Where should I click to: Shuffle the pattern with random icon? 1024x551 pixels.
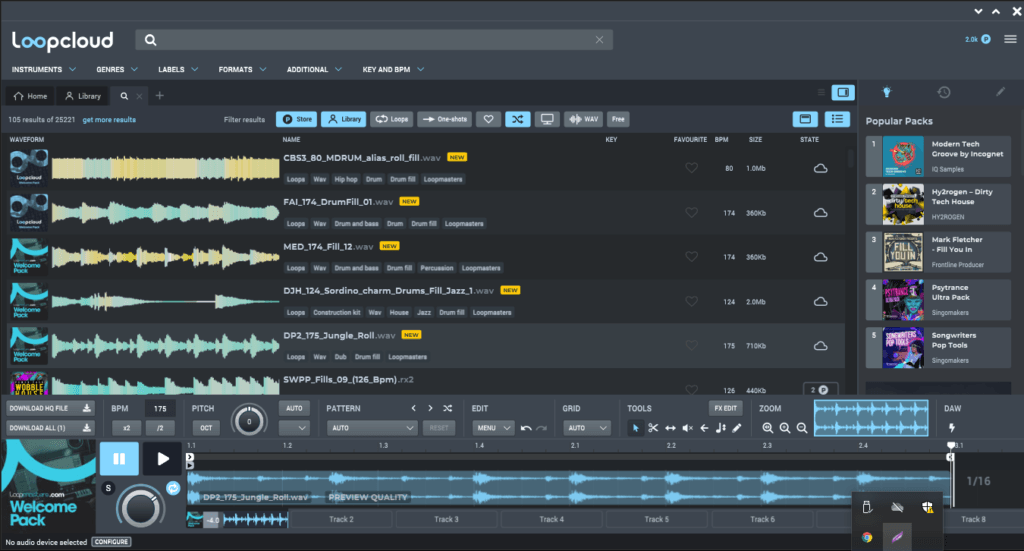(x=447, y=408)
